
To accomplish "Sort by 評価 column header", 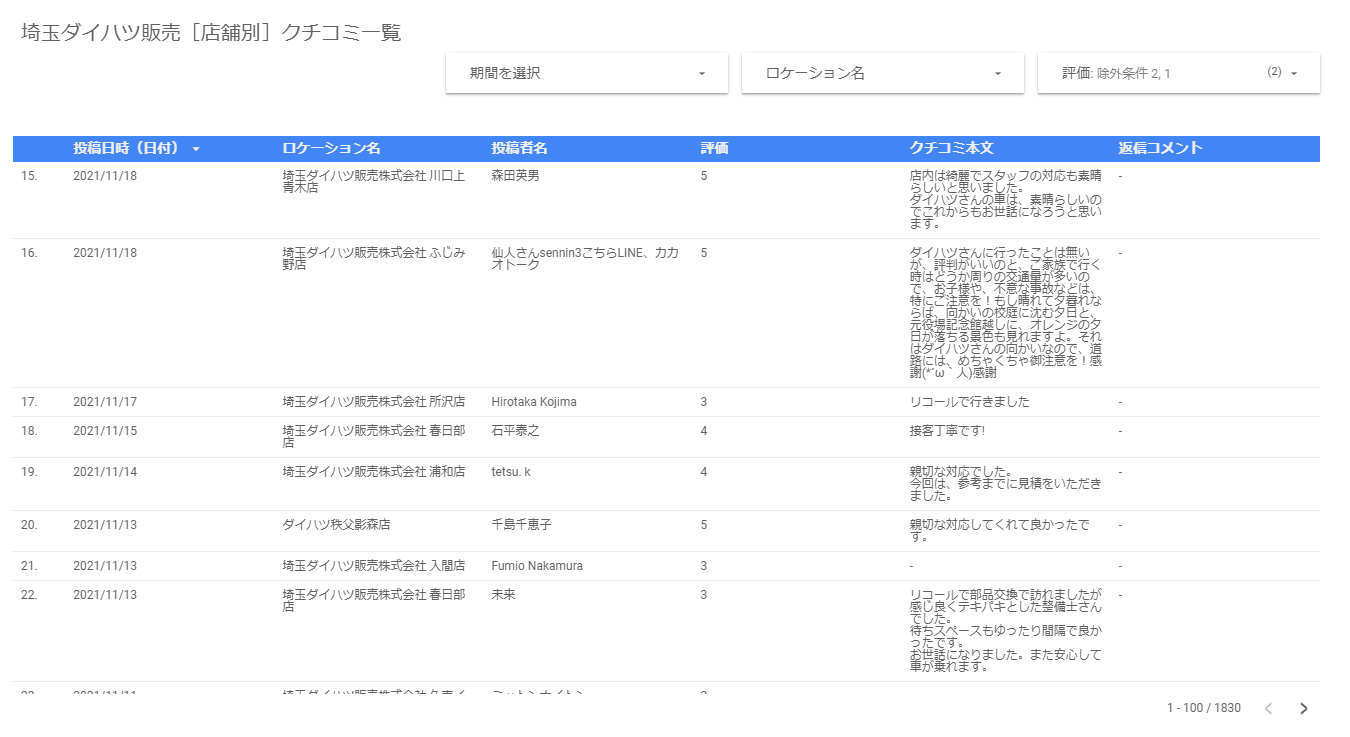I will coord(714,148).
